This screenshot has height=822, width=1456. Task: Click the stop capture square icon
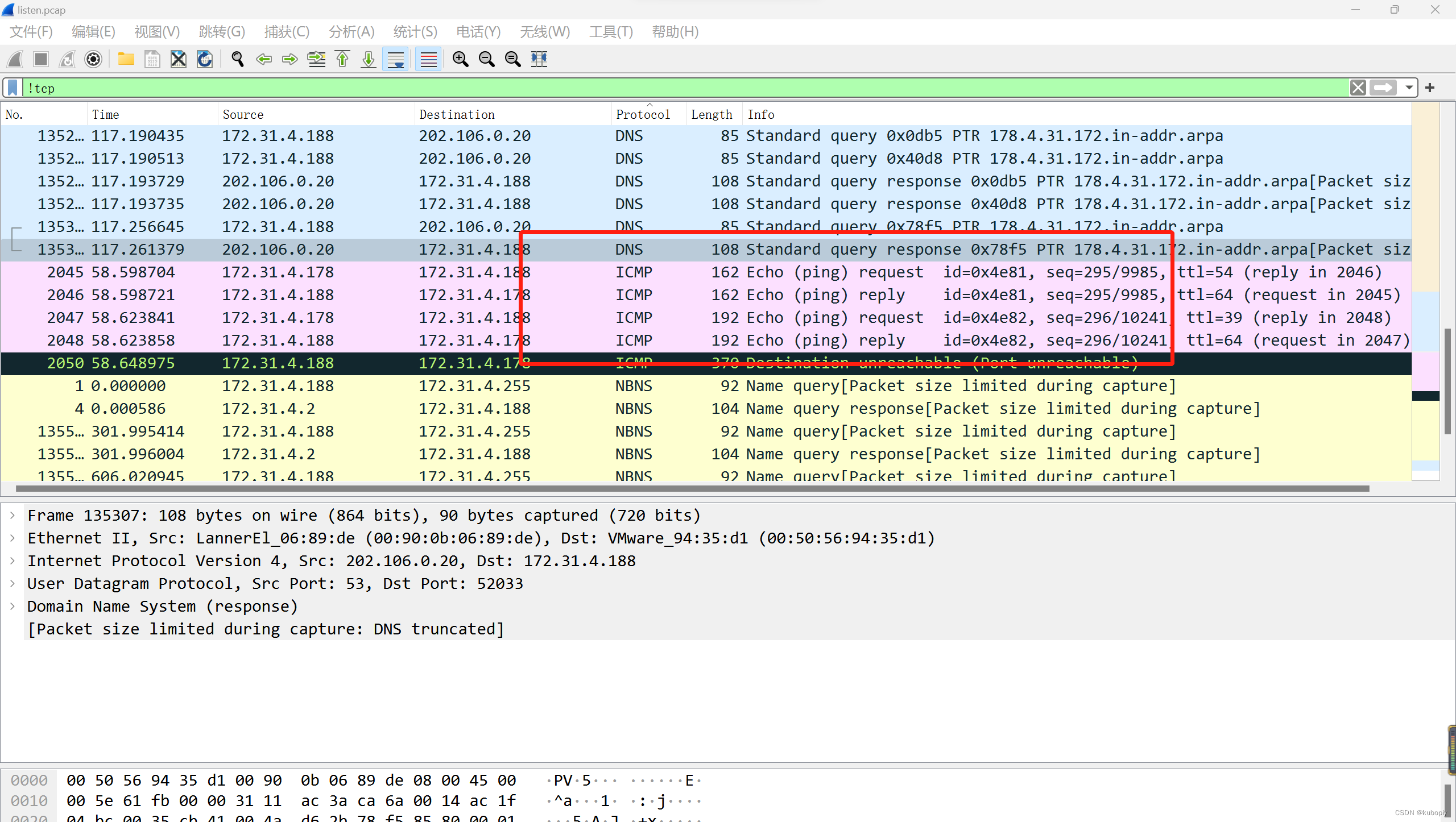coord(41,59)
